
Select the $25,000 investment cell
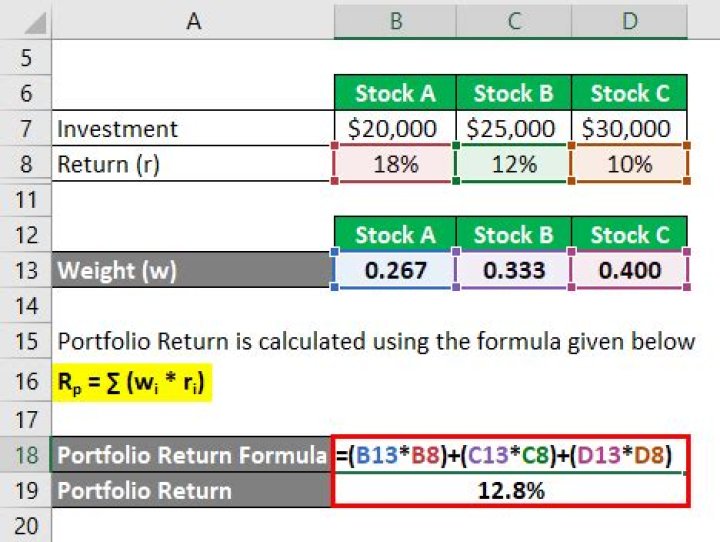coord(513,129)
